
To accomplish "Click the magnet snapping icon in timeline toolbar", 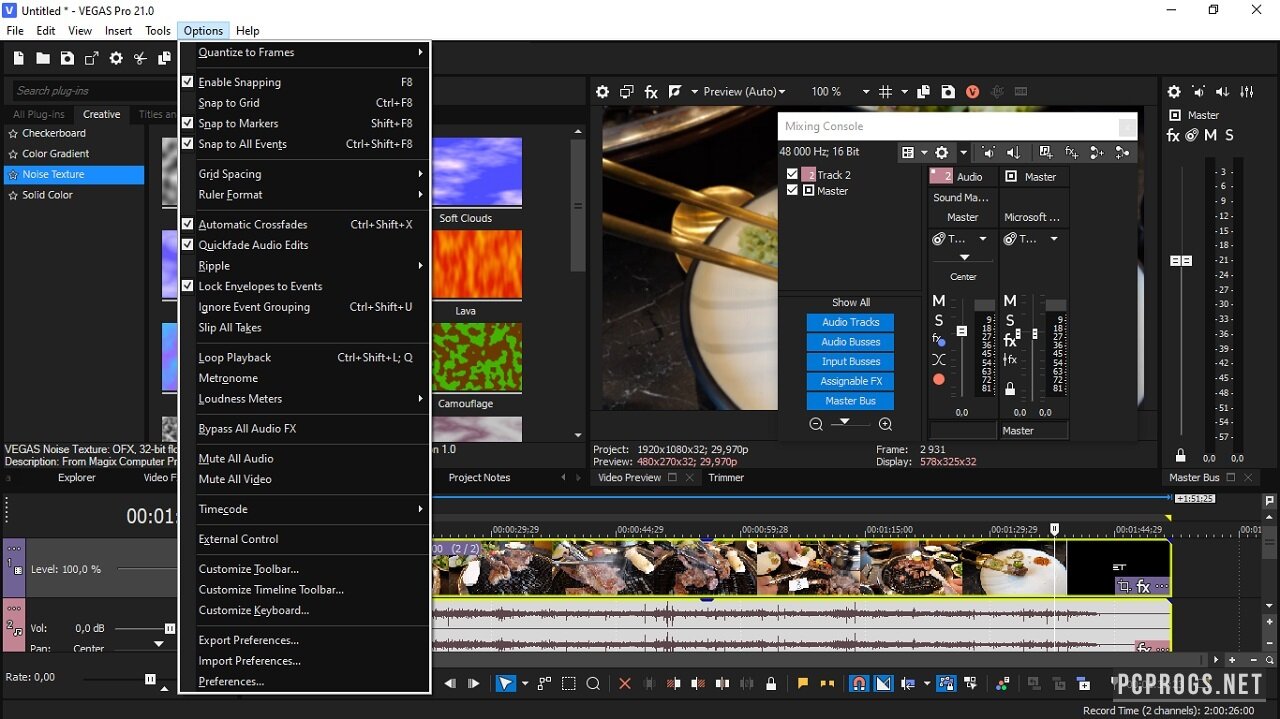I will point(858,684).
